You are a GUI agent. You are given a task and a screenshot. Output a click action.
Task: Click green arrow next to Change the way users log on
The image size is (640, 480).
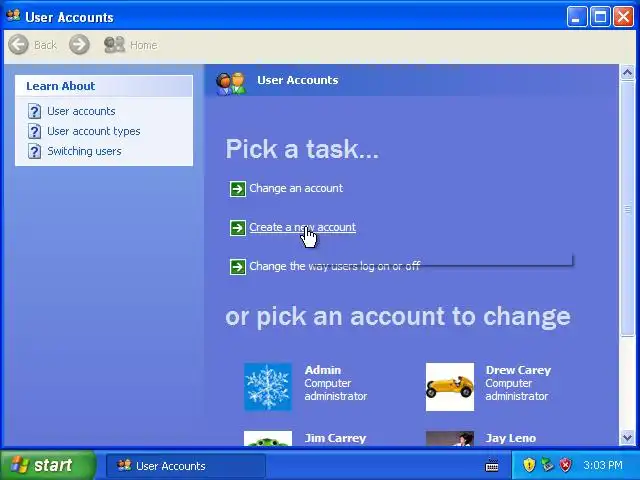tap(238, 267)
